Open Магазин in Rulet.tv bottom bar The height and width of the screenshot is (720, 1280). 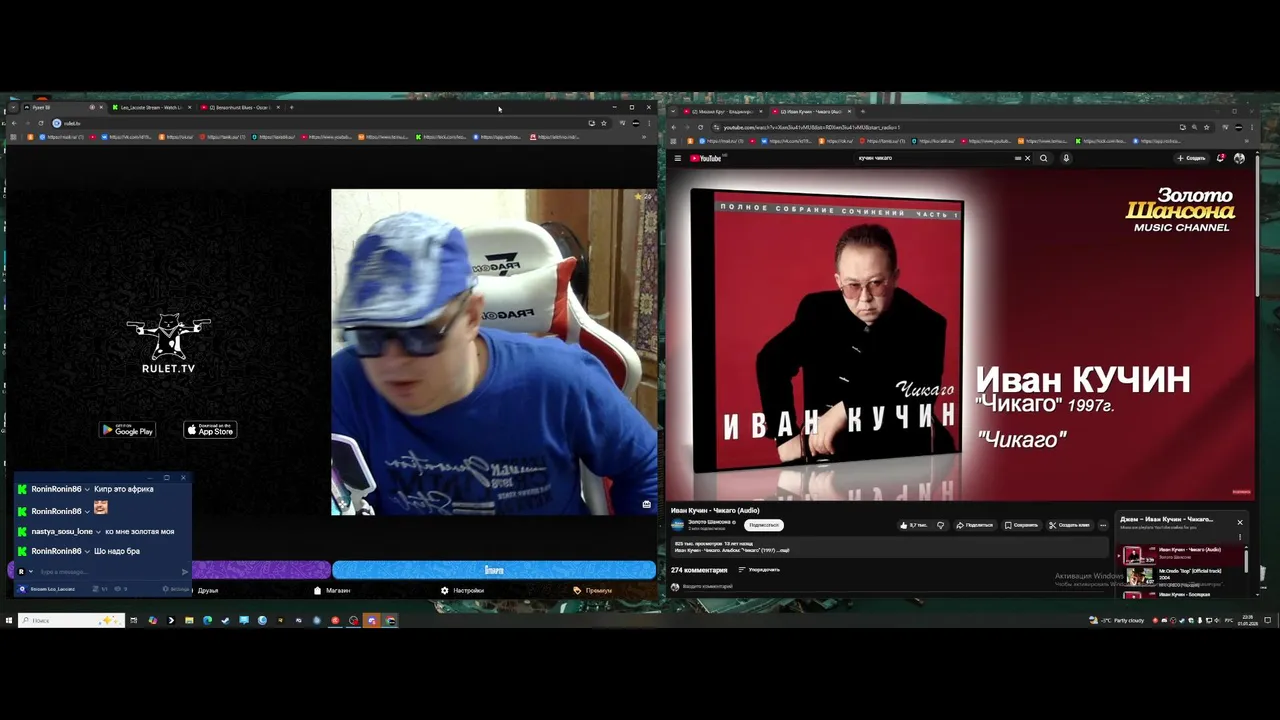pyautogui.click(x=332, y=590)
